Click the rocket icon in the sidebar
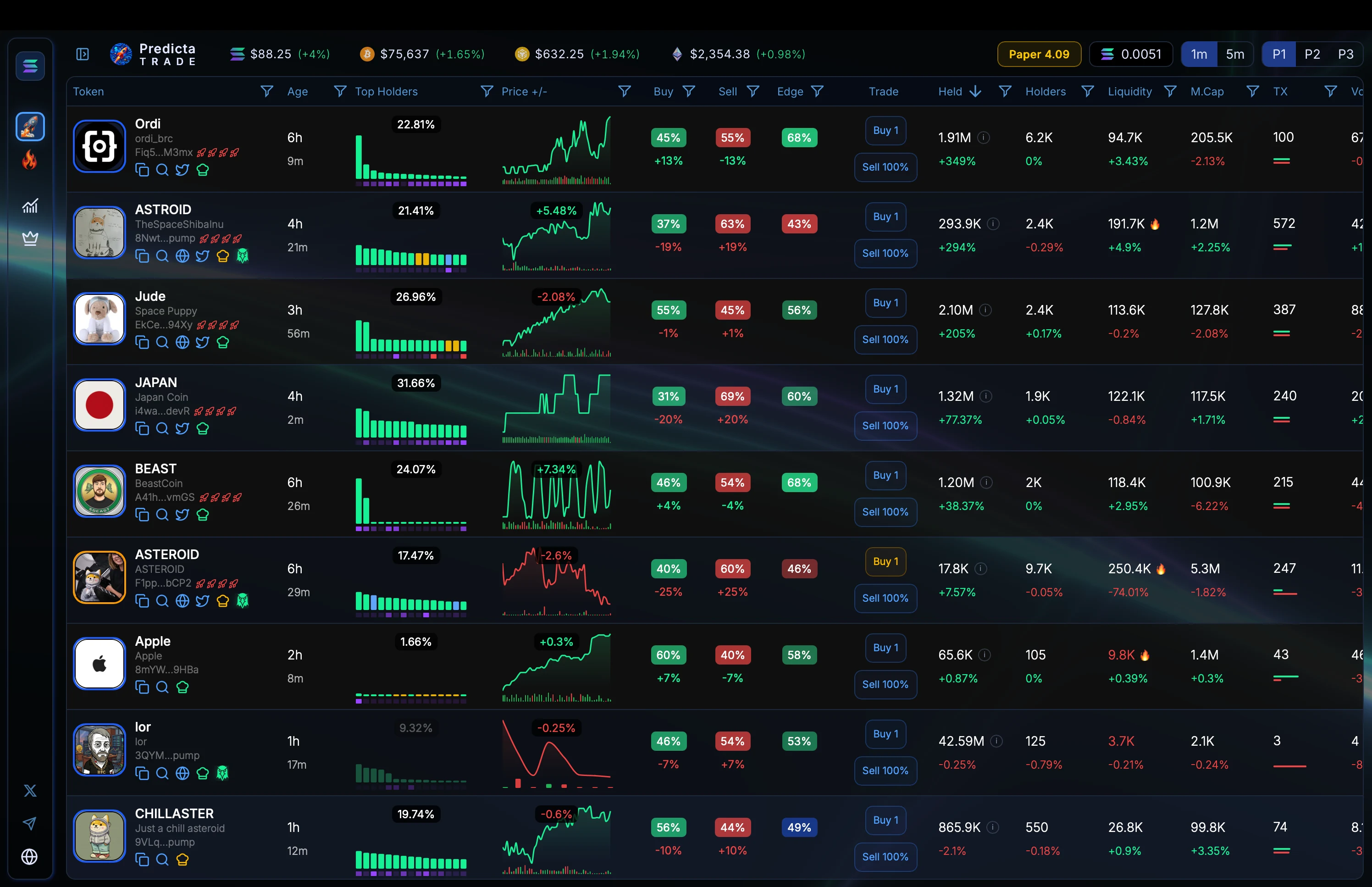Viewport: 1372px width, 887px height. coord(30,126)
